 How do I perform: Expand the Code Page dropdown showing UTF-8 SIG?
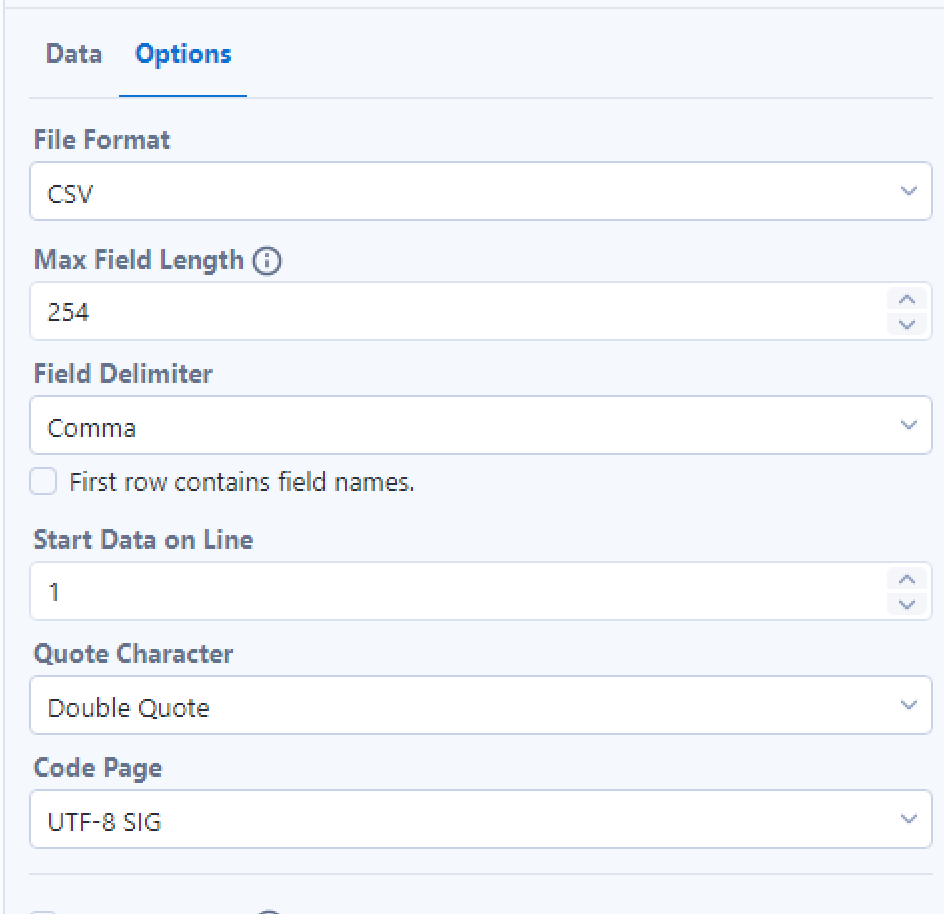(480, 820)
